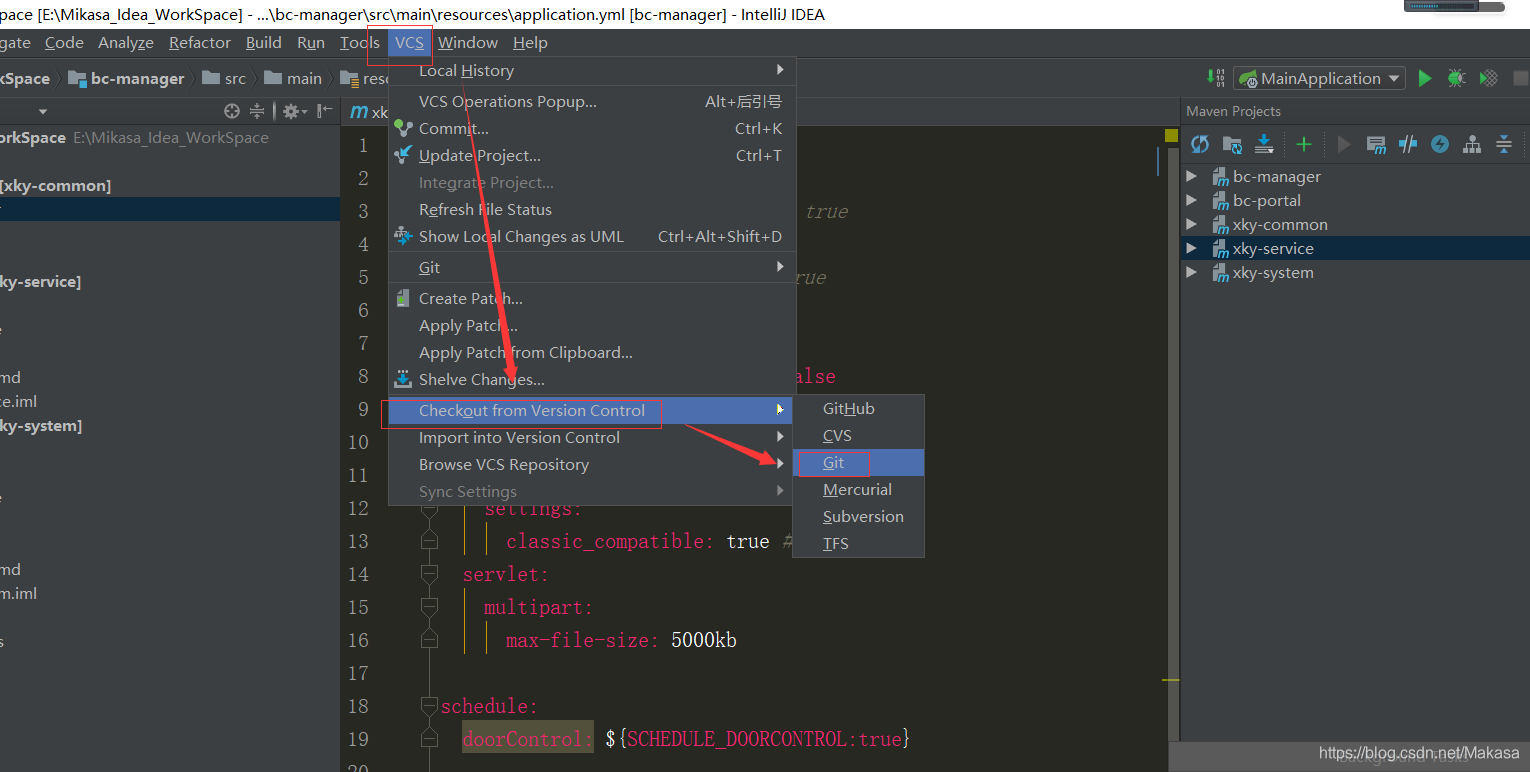Screen dimensions: 1530x772
Task: Open the Analyze menu
Action: coord(126,42)
